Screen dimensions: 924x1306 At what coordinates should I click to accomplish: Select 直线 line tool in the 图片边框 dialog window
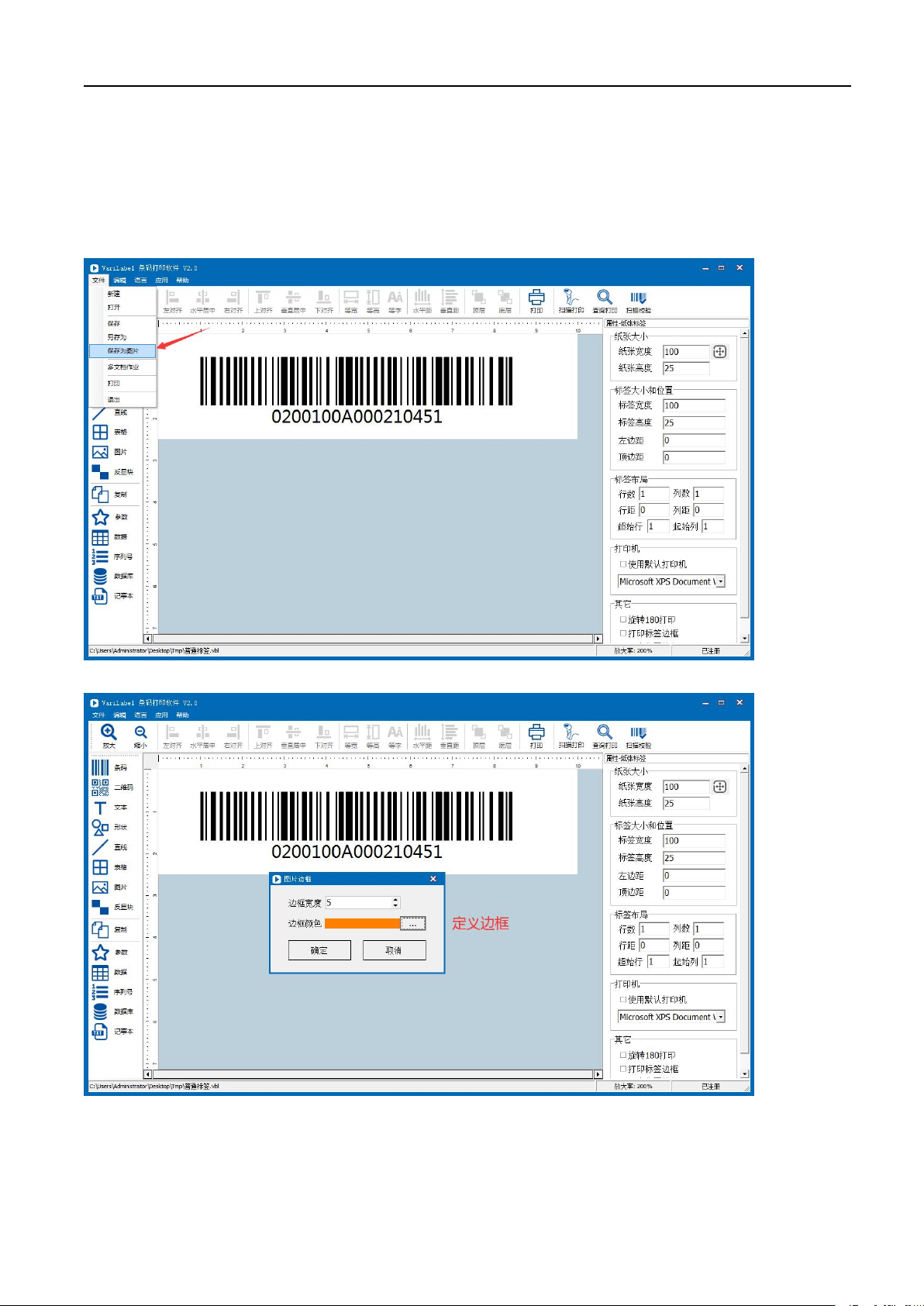(100, 847)
